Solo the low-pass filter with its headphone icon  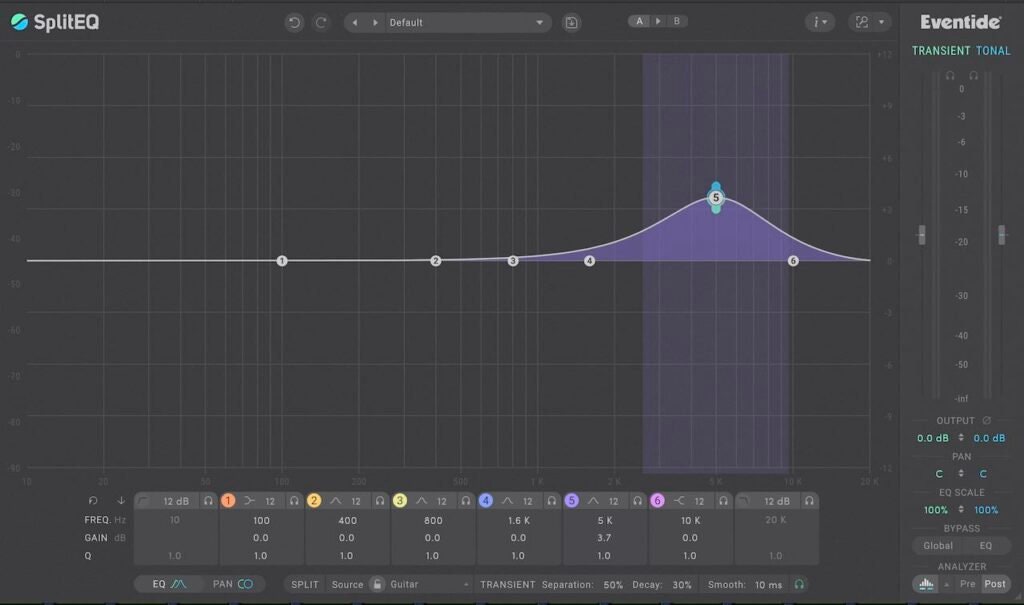(809, 500)
